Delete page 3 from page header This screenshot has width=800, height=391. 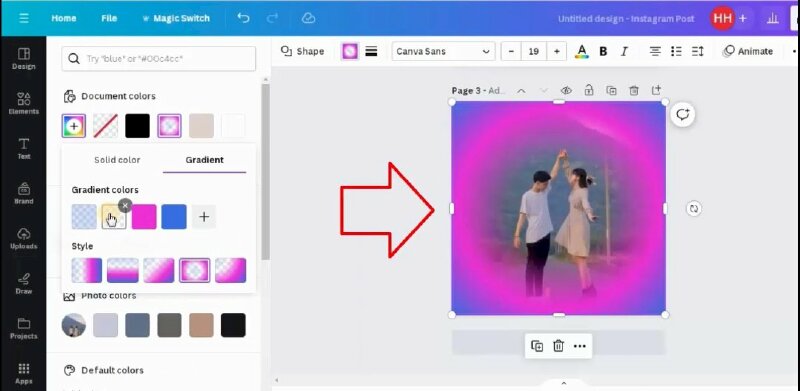click(634, 90)
